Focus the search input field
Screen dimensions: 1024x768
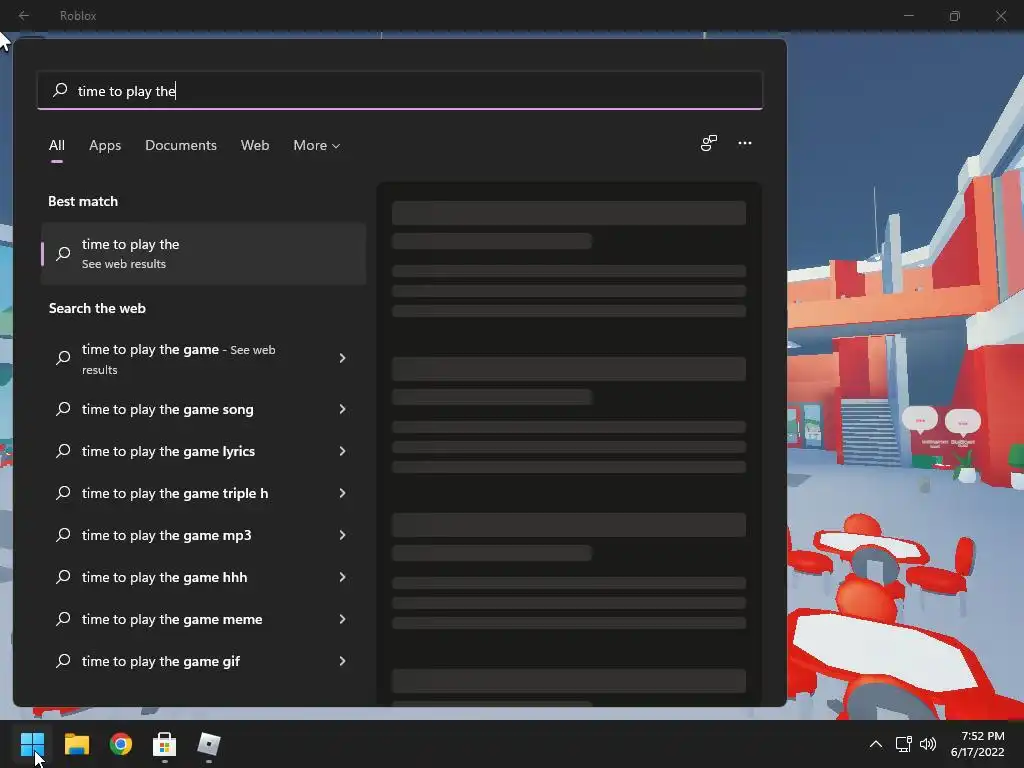(400, 90)
